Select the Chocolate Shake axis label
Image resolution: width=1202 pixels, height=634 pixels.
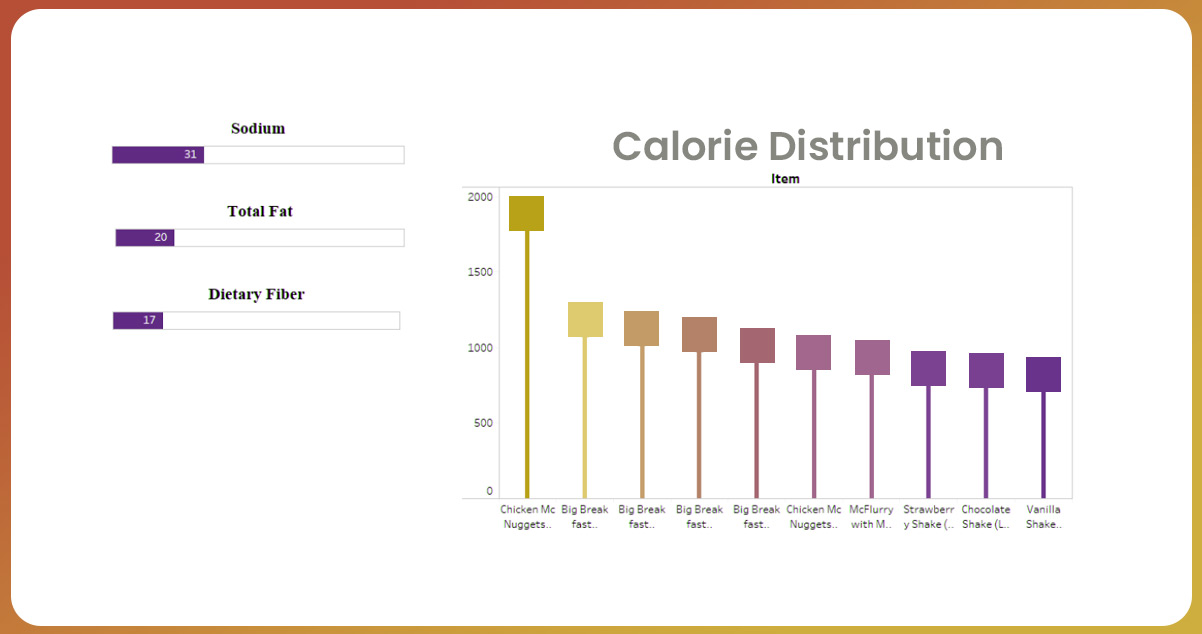click(x=986, y=517)
